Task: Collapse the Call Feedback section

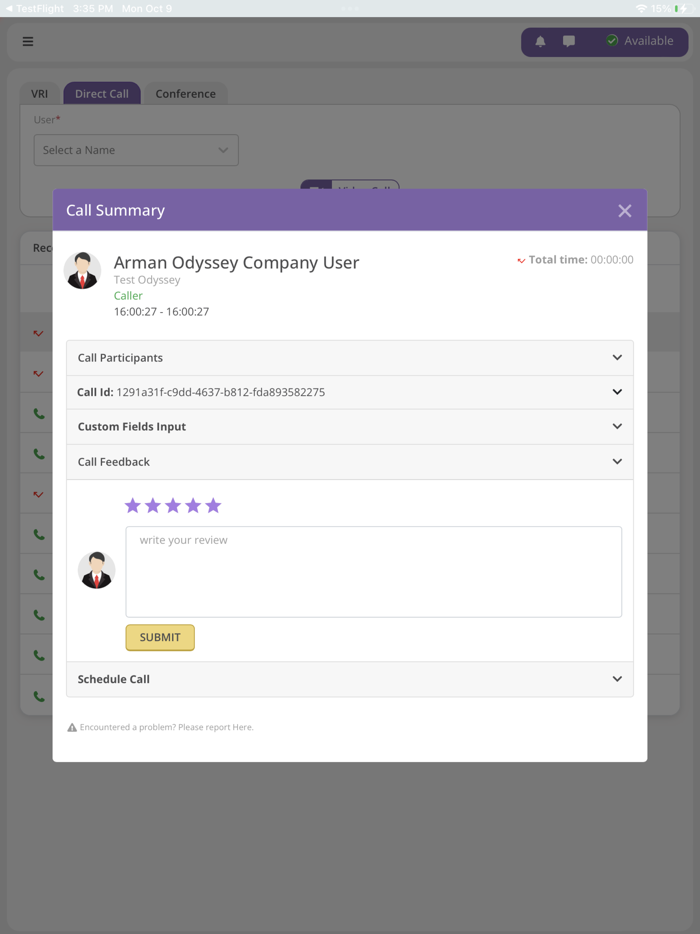Action: [x=350, y=462]
